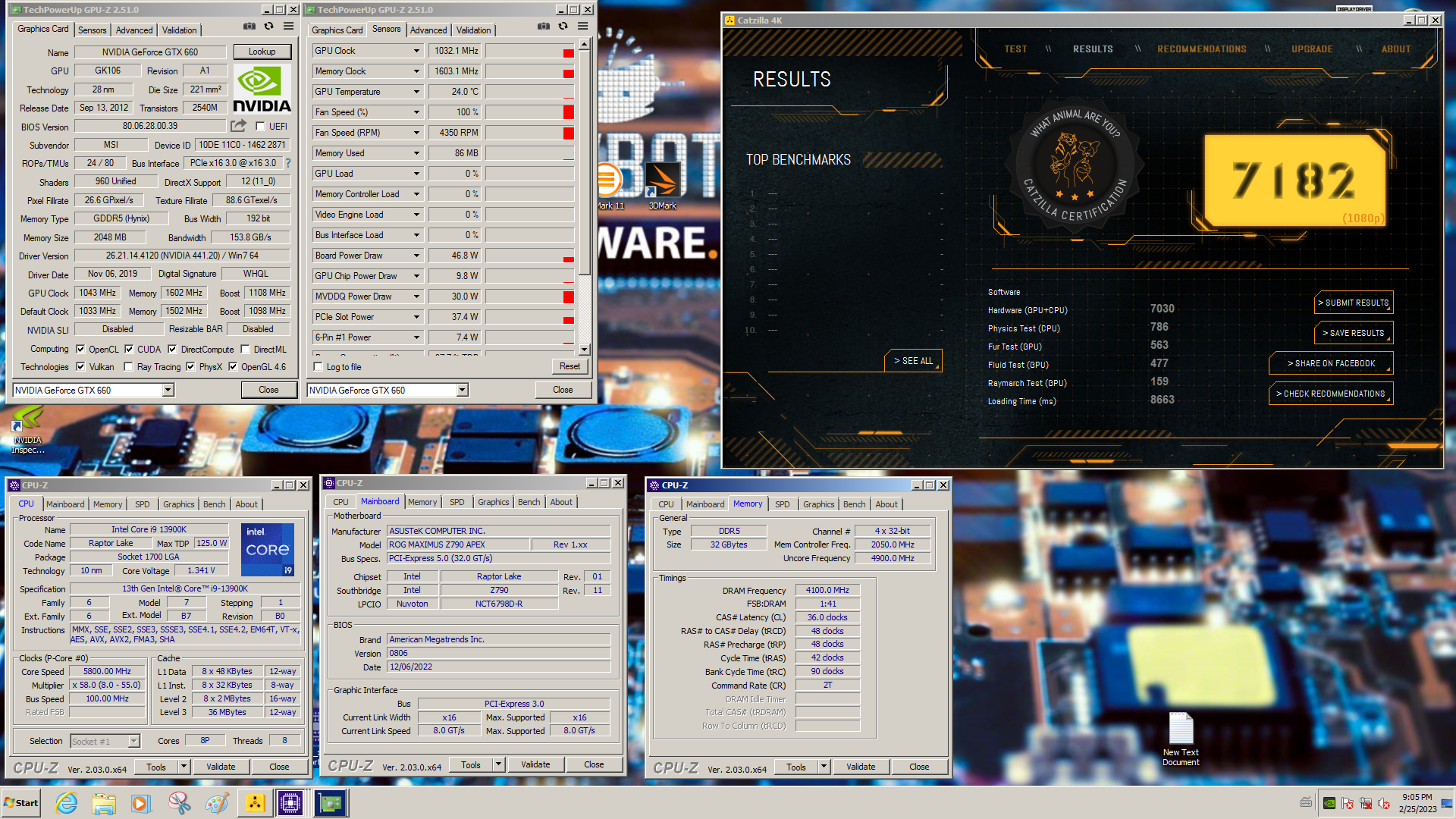The width and height of the screenshot is (1456, 819).
Task: Expand the Fan Speed (RPM) sensor dropdown
Action: coord(416,133)
